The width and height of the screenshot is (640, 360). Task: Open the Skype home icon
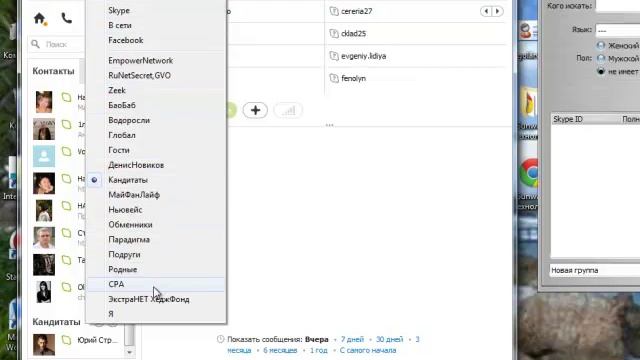coord(40,18)
